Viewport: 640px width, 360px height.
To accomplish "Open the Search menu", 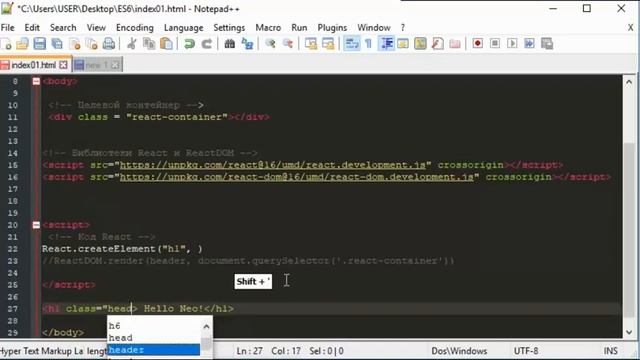I will tap(63, 28).
